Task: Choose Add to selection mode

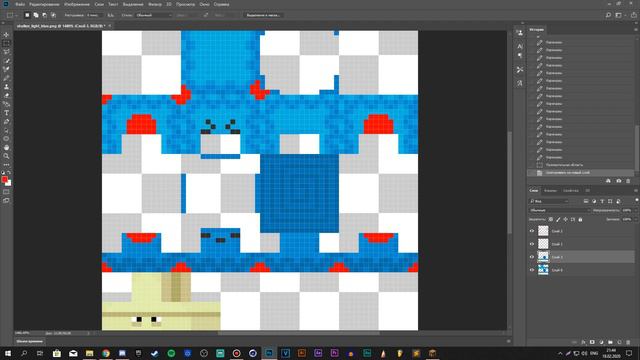Action: (36, 15)
